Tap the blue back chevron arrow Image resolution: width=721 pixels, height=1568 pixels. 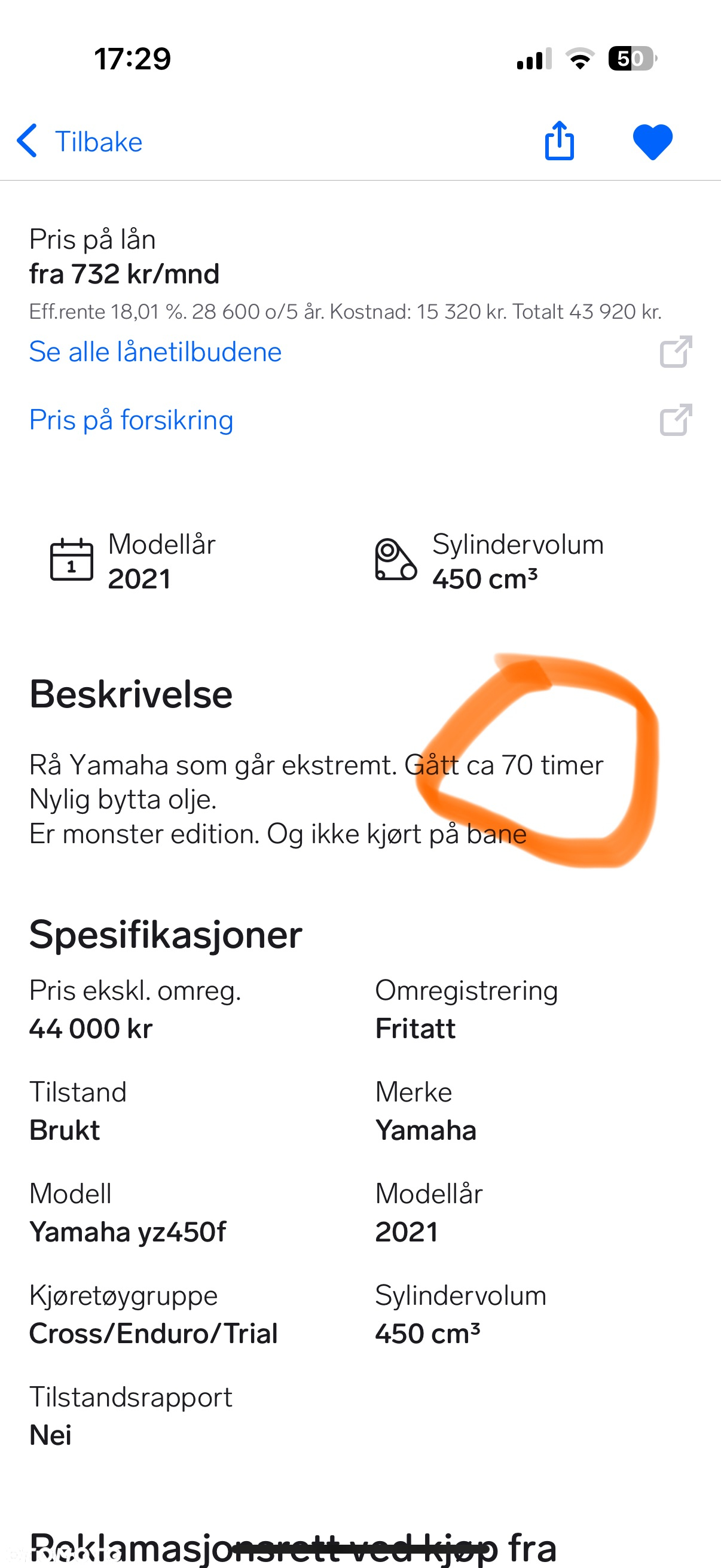tap(27, 141)
